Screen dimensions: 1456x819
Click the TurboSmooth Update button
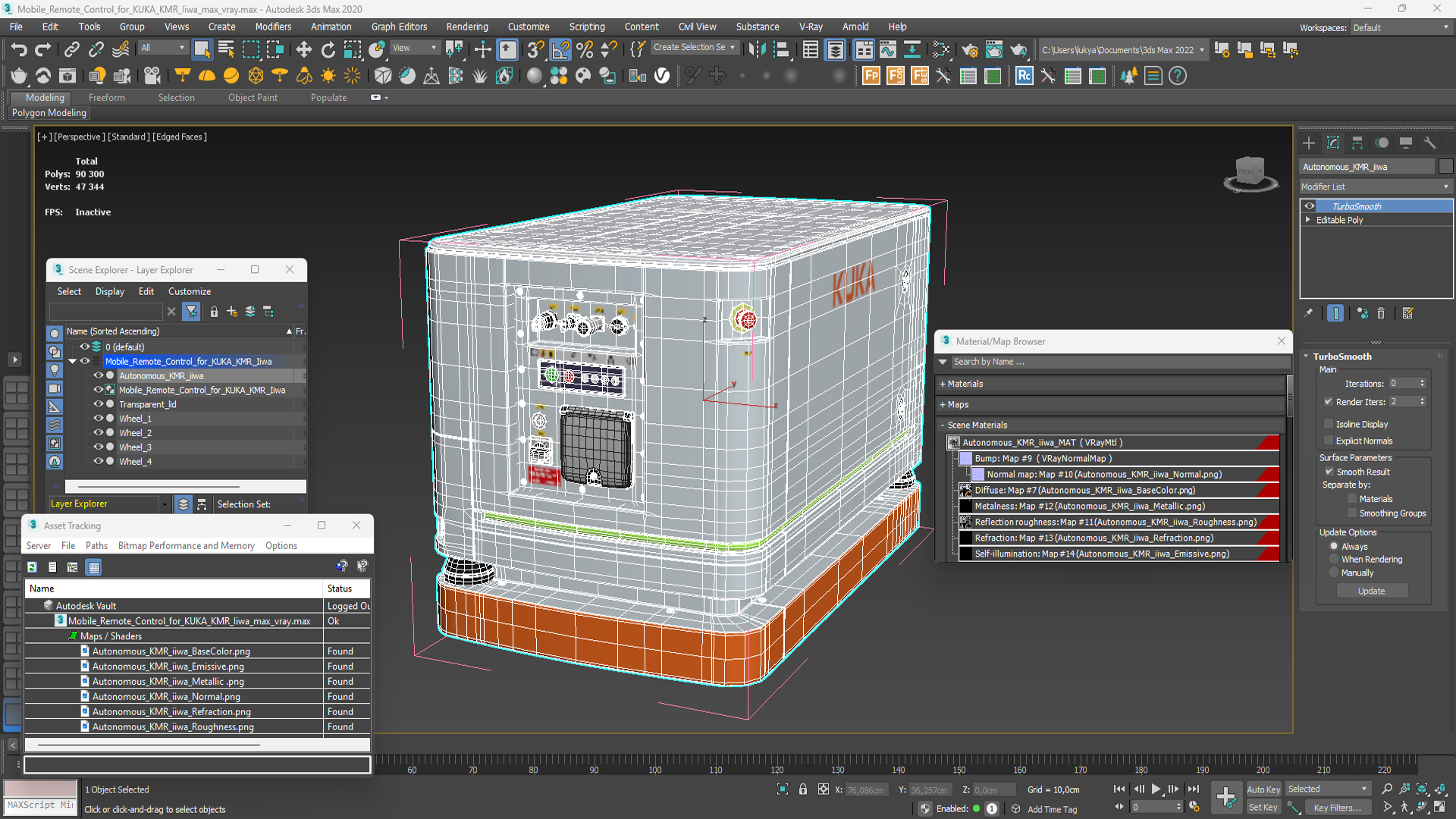click(1371, 591)
